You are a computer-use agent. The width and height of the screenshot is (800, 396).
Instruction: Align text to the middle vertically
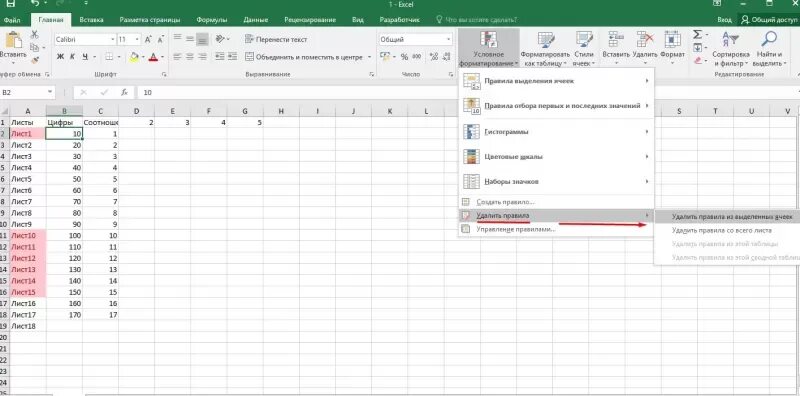pos(190,39)
